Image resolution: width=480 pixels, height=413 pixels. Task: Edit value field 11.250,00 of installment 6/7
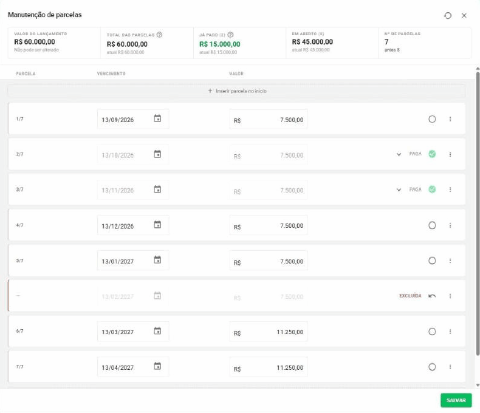268,332
